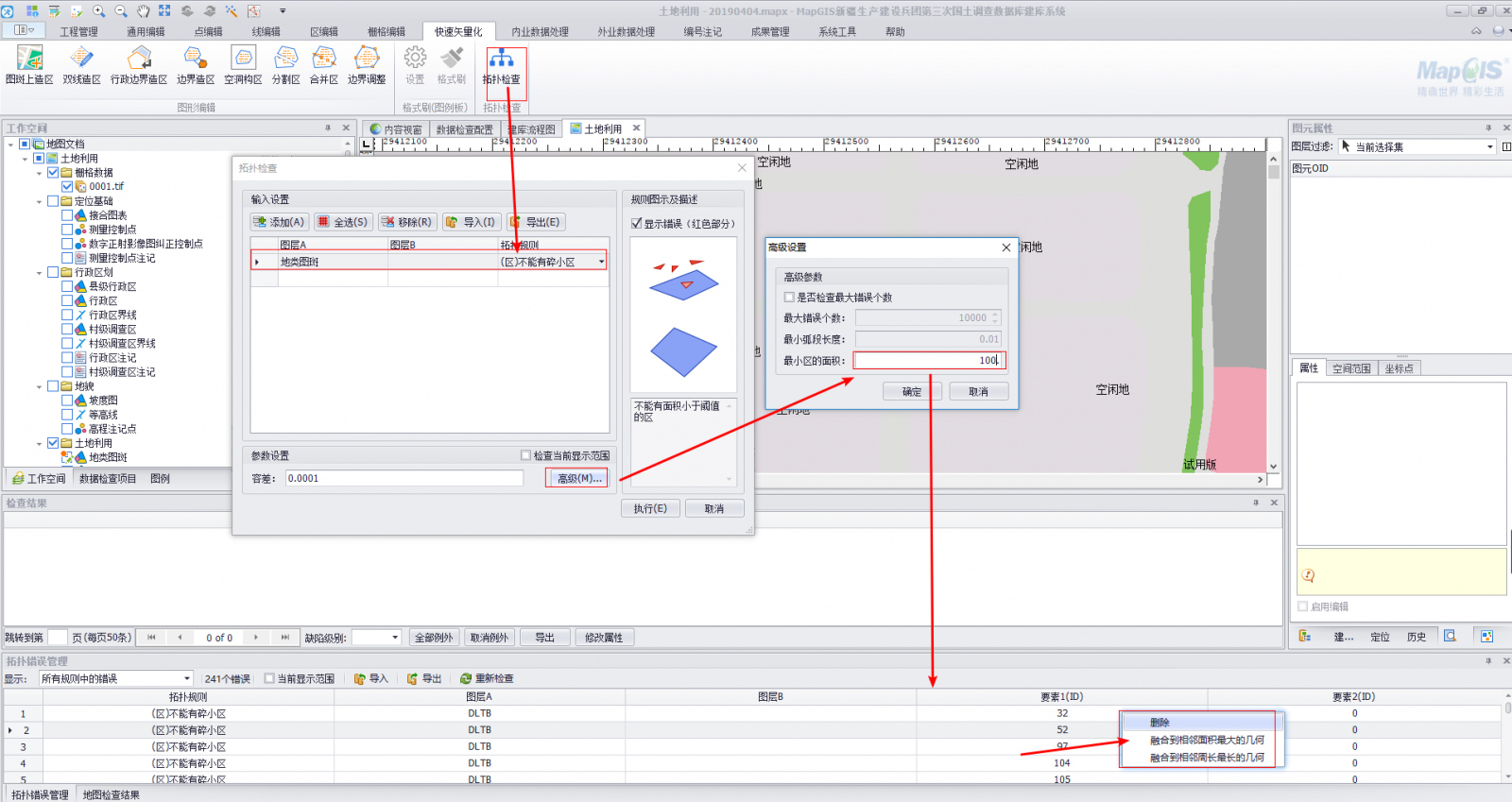Viewport: 1512px width, 802px height.
Task: Open the 快速矢量化 ribbon tab
Action: click(458, 31)
